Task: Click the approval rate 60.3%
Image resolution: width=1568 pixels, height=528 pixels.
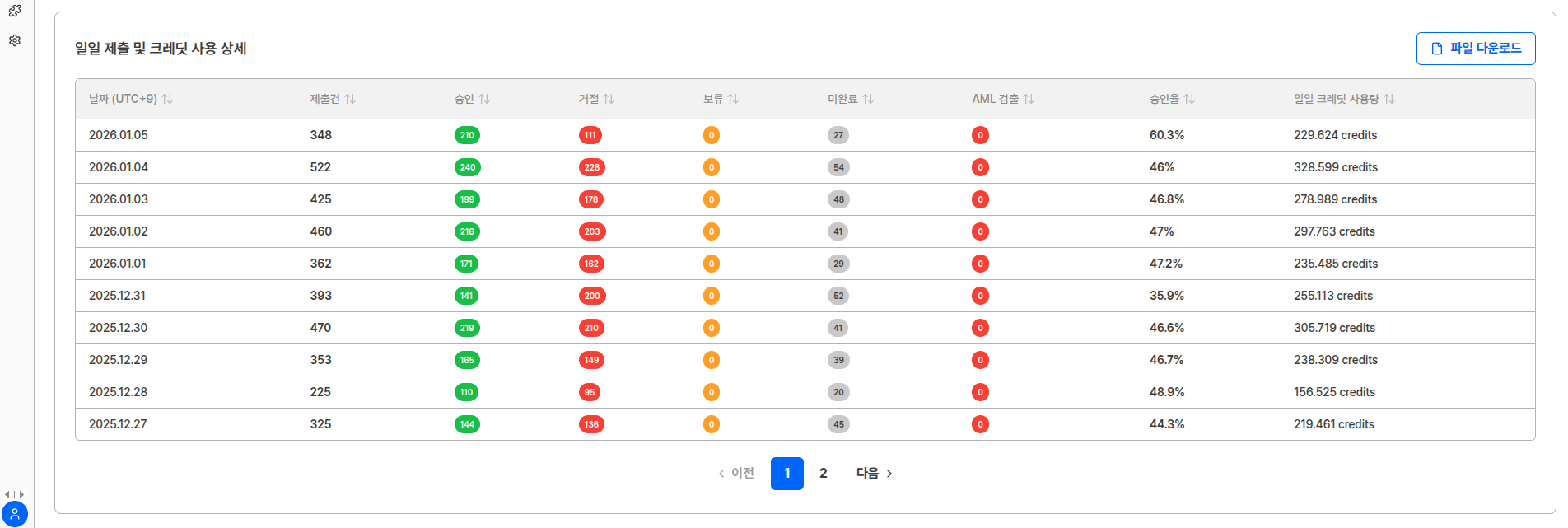Action: click(x=1167, y=135)
